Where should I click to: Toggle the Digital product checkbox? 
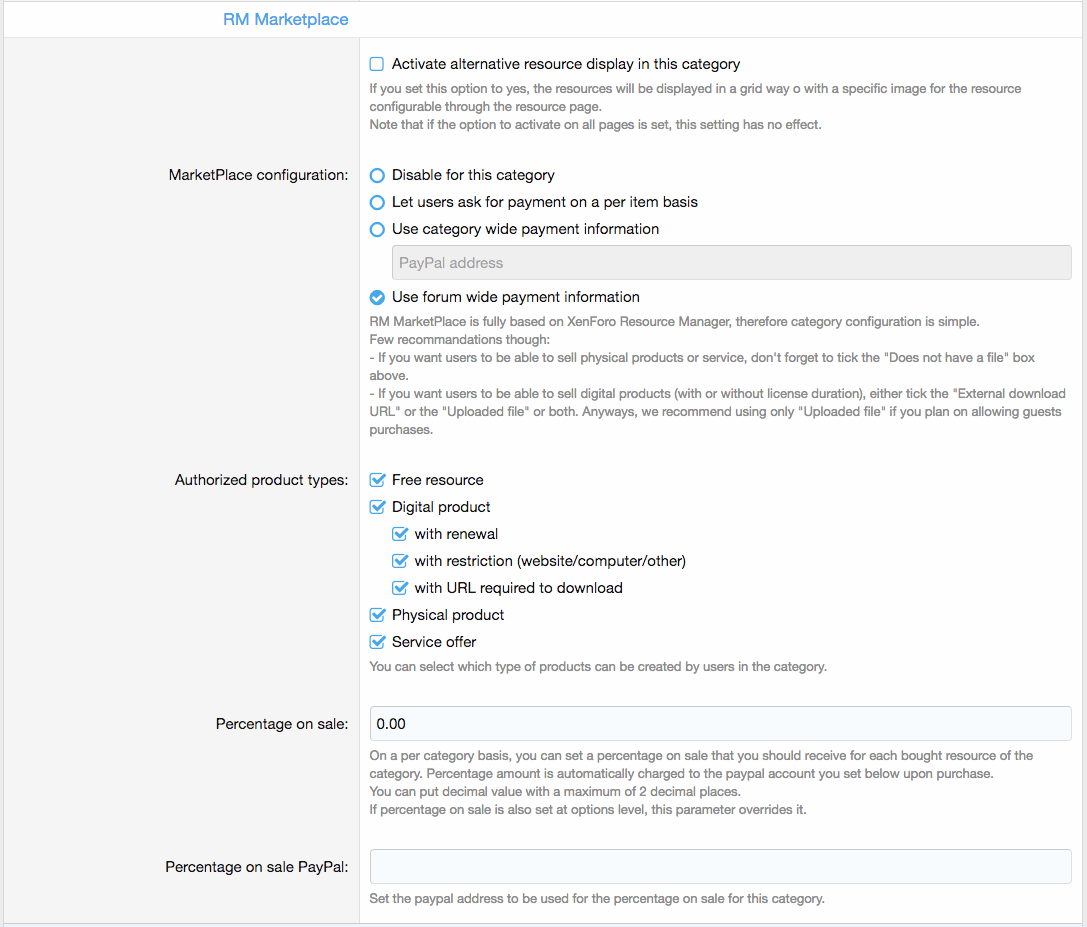[x=377, y=507]
